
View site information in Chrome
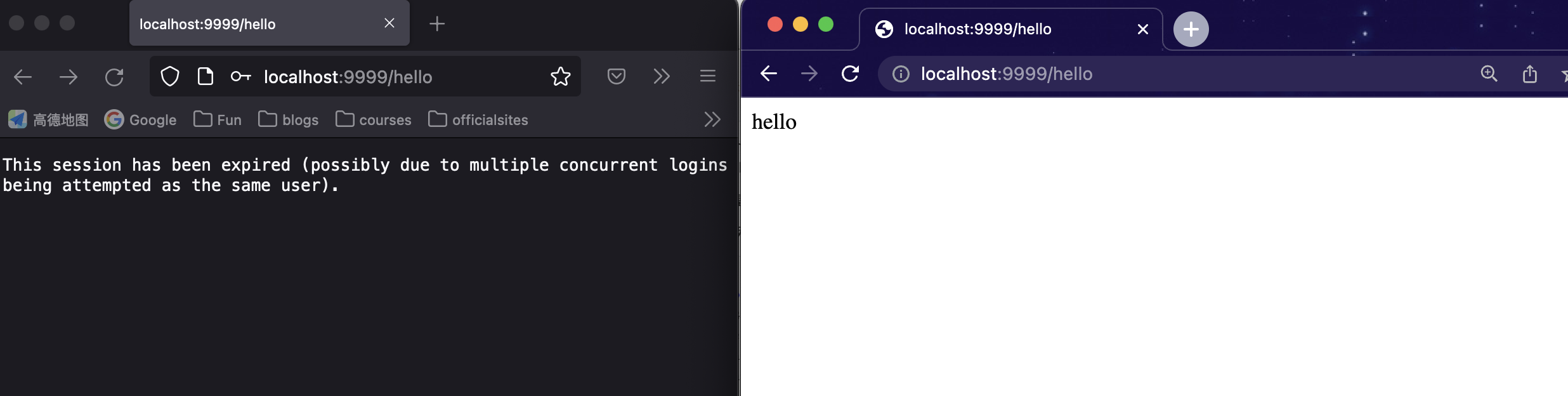[901, 74]
